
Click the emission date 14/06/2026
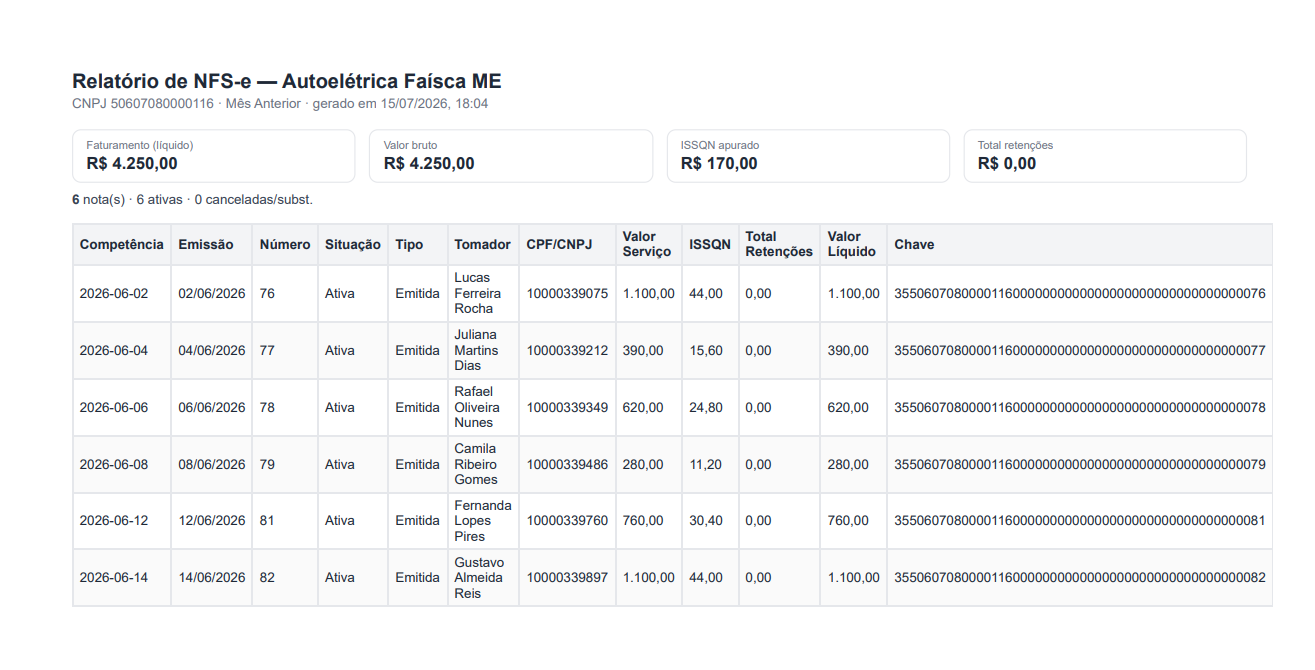pyautogui.click(x=212, y=578)
